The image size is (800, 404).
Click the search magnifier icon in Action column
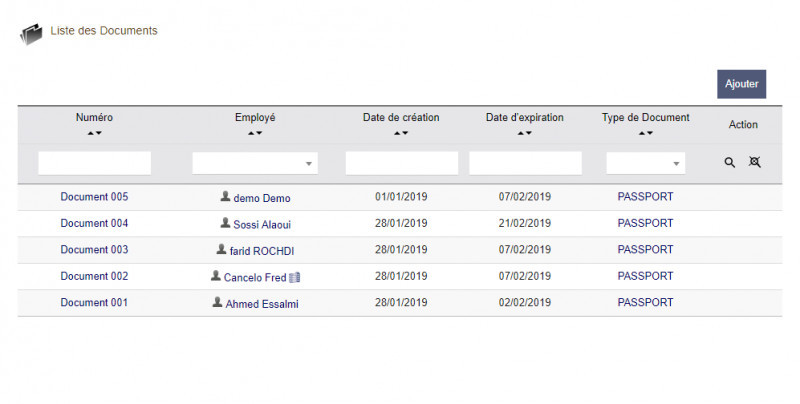click(x=730, y=162)
